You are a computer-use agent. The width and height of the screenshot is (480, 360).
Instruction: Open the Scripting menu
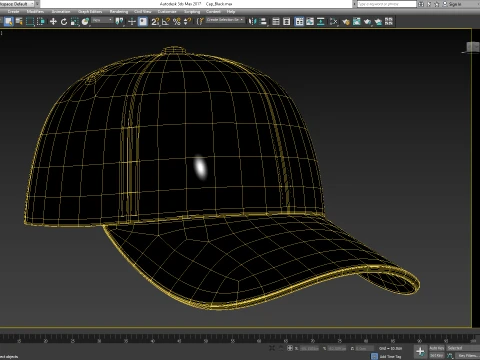coord(192,11)
